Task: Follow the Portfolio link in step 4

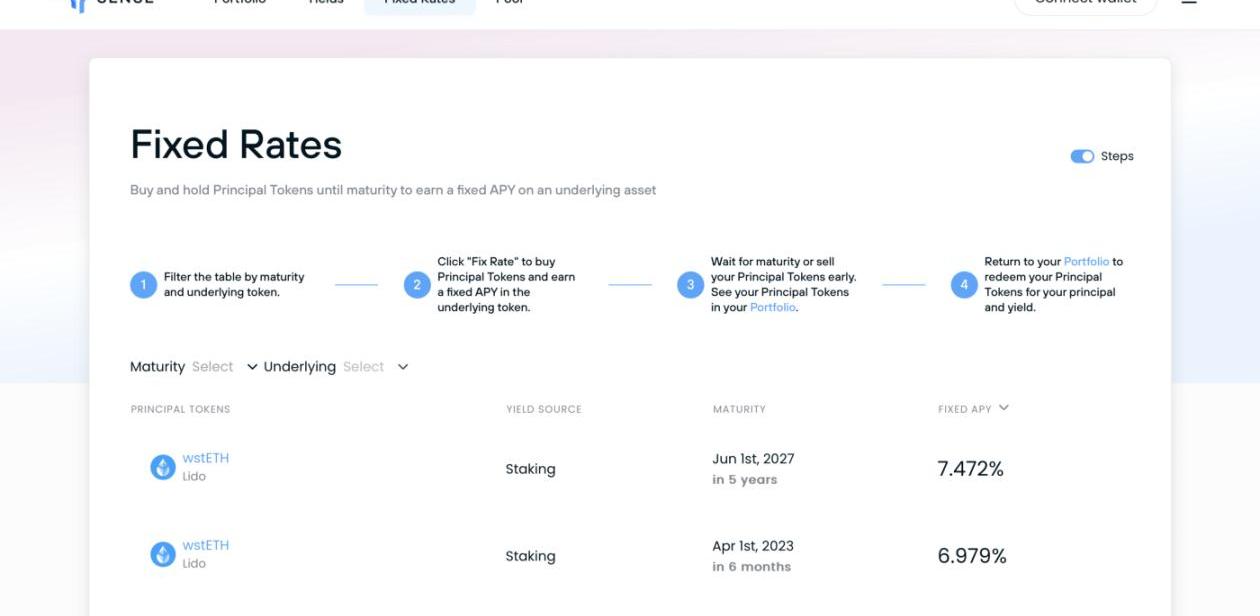Action: [x=1086, y=262]
